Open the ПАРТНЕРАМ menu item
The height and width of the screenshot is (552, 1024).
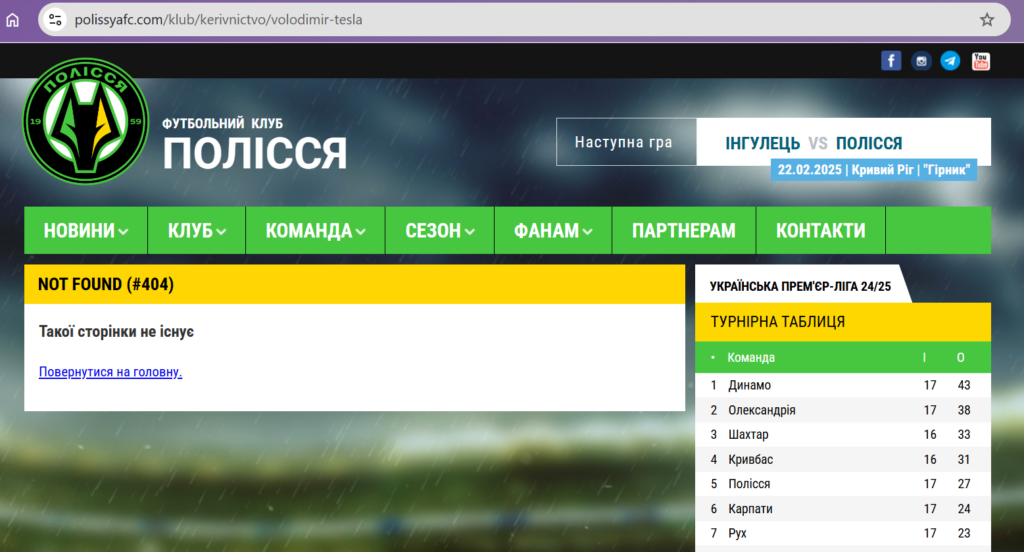click(683, 231)
